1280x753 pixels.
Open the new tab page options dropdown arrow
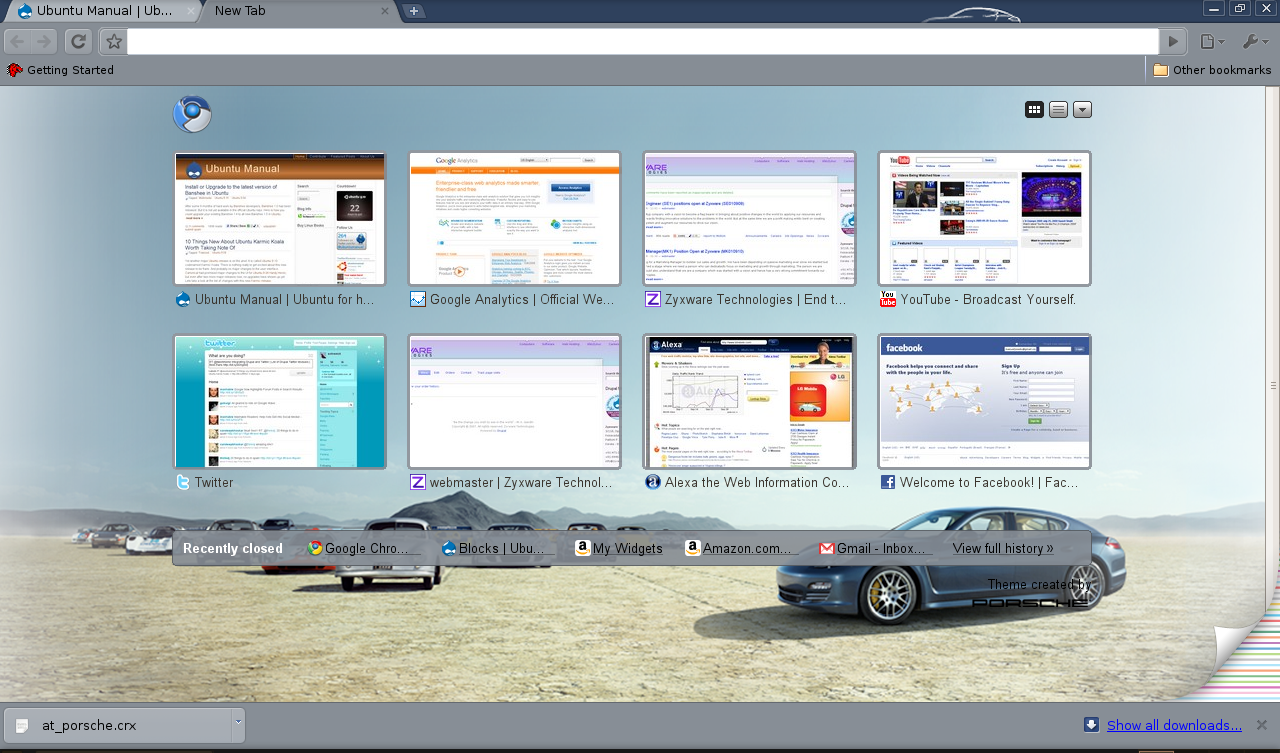click(1081, 109)
